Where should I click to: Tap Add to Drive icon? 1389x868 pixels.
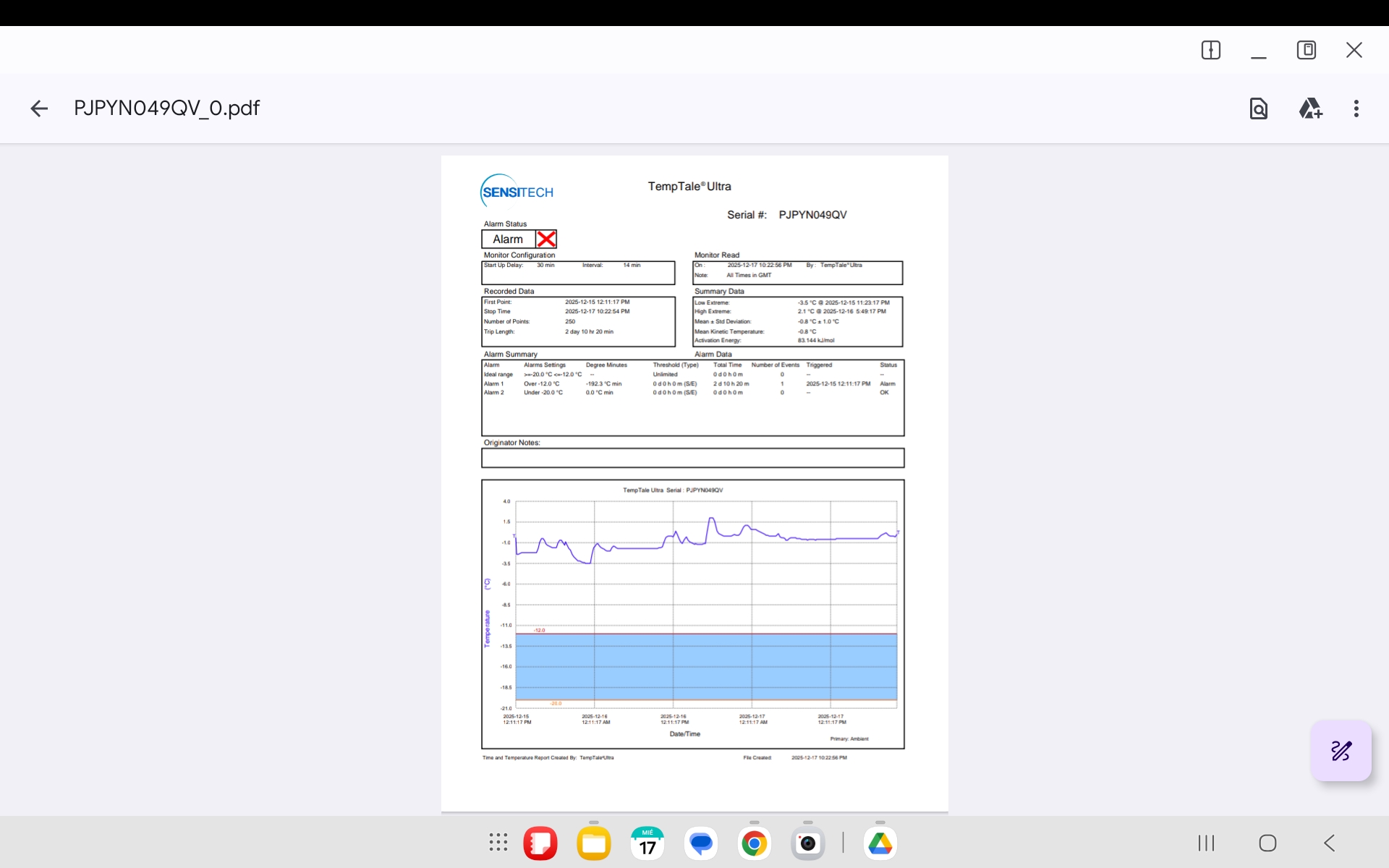(1310, 109)
